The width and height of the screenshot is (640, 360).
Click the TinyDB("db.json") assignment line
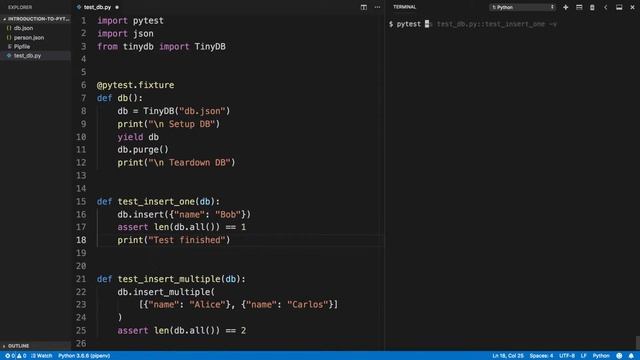click(174, 111)
